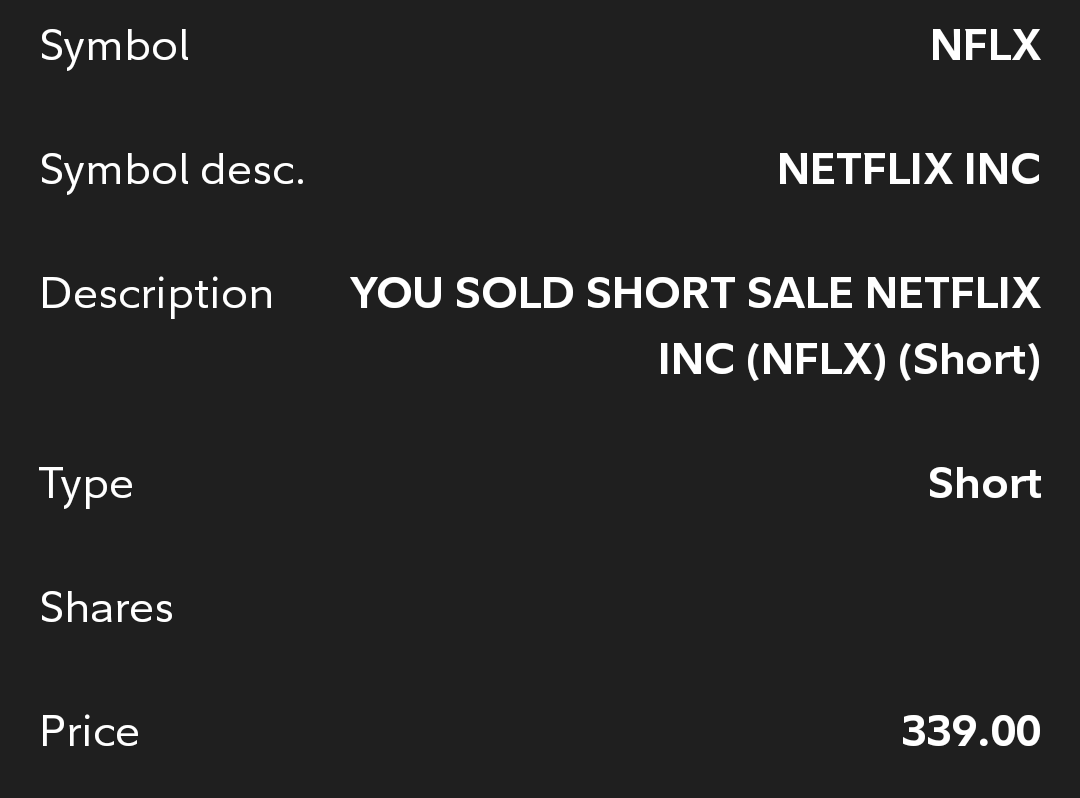Image resolution: width=1080 pixels, height=798 pixels.
Task: Click the Description field label
Action: [x=156, y=294]
